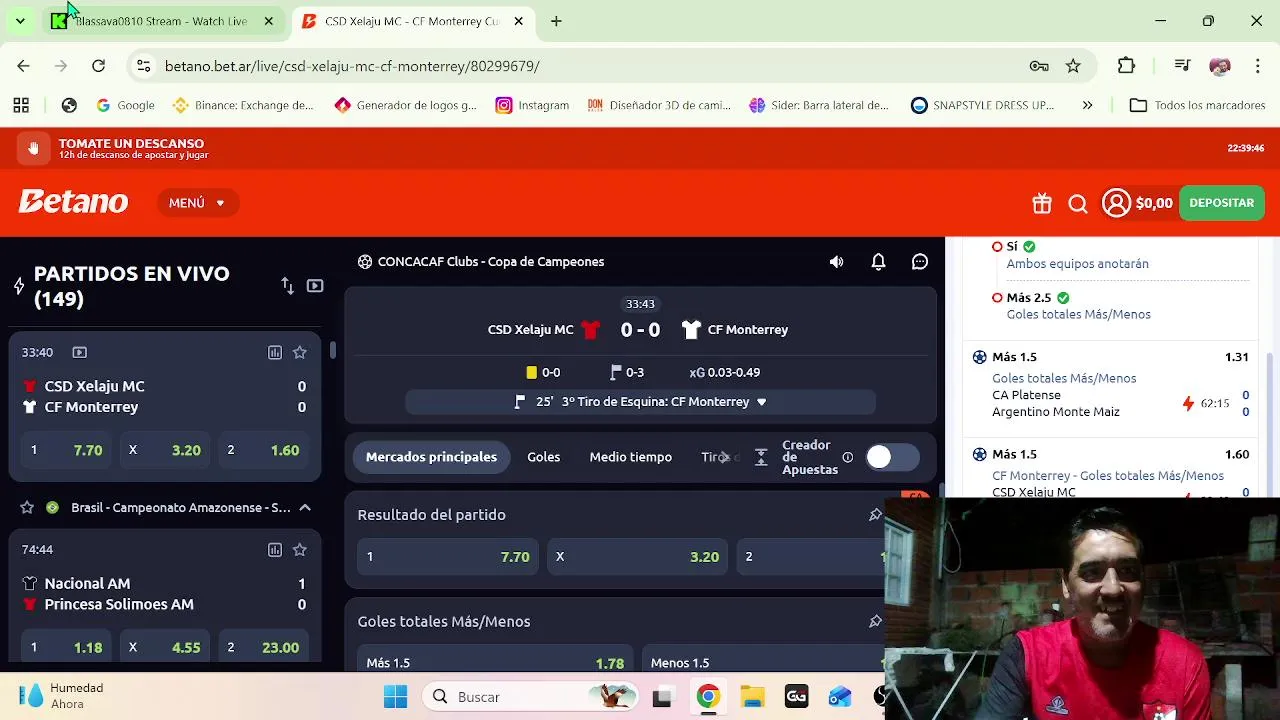Bet 7.70 on home win in Resultado del partido
This screenshot has width=1280, height=720.
(448, 557)
